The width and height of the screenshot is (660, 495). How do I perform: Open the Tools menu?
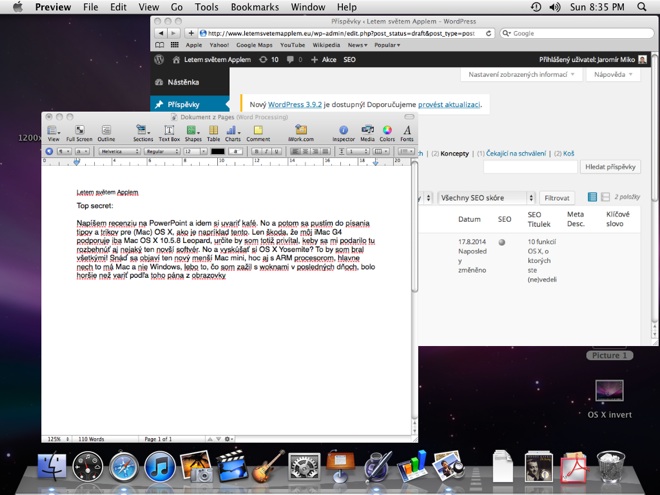point(206,7)
